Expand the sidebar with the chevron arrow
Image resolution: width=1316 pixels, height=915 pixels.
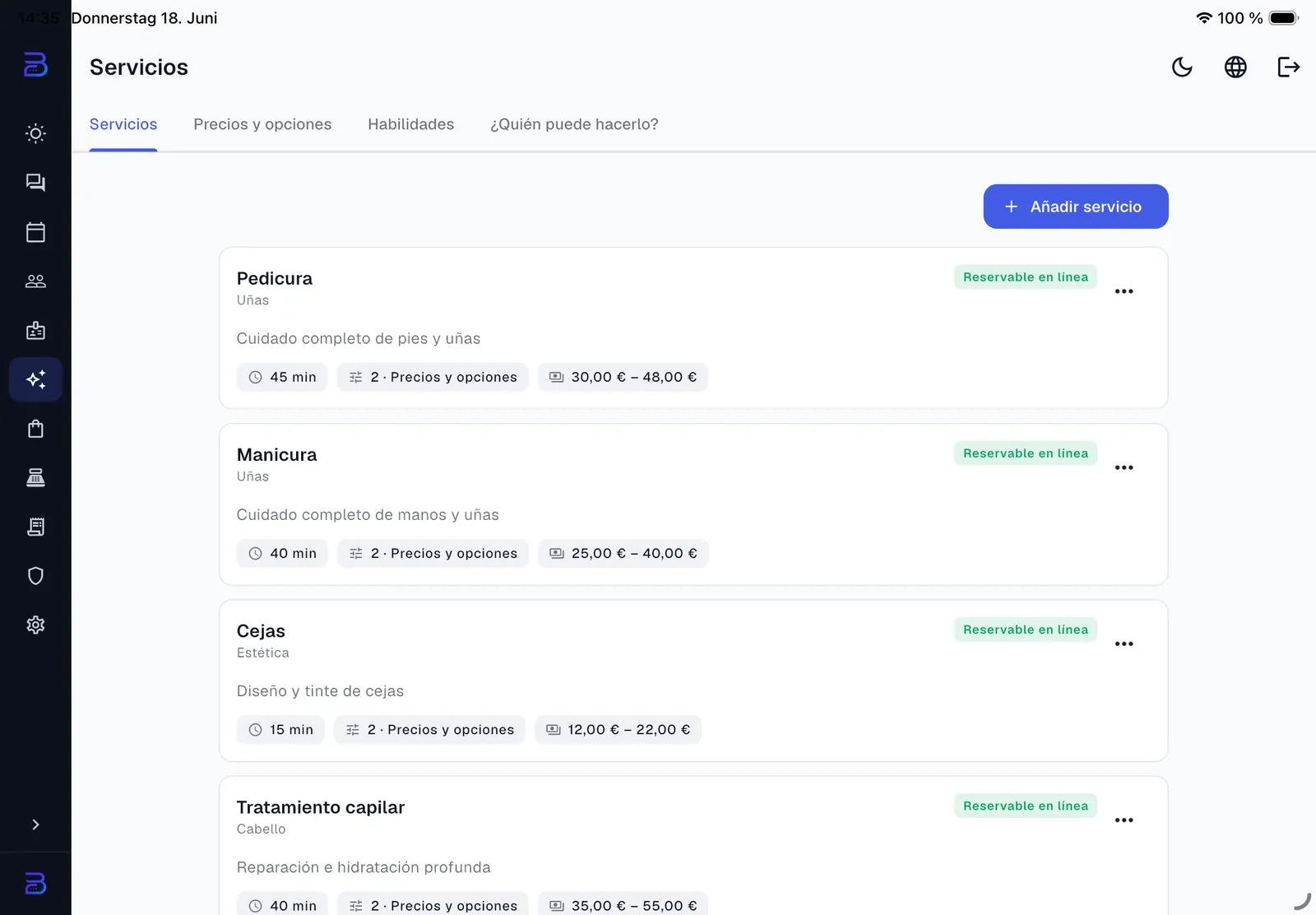pos(35,824)
